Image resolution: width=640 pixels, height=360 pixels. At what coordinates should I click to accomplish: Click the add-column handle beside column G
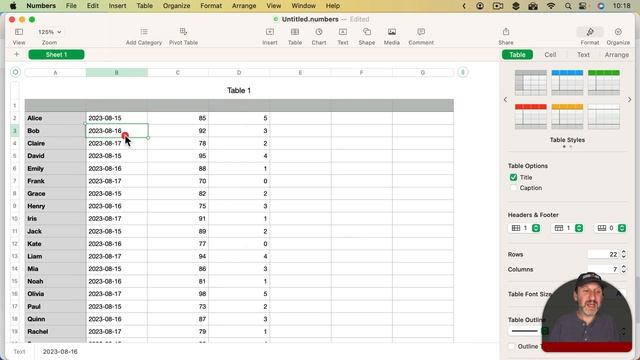(462, 72)
